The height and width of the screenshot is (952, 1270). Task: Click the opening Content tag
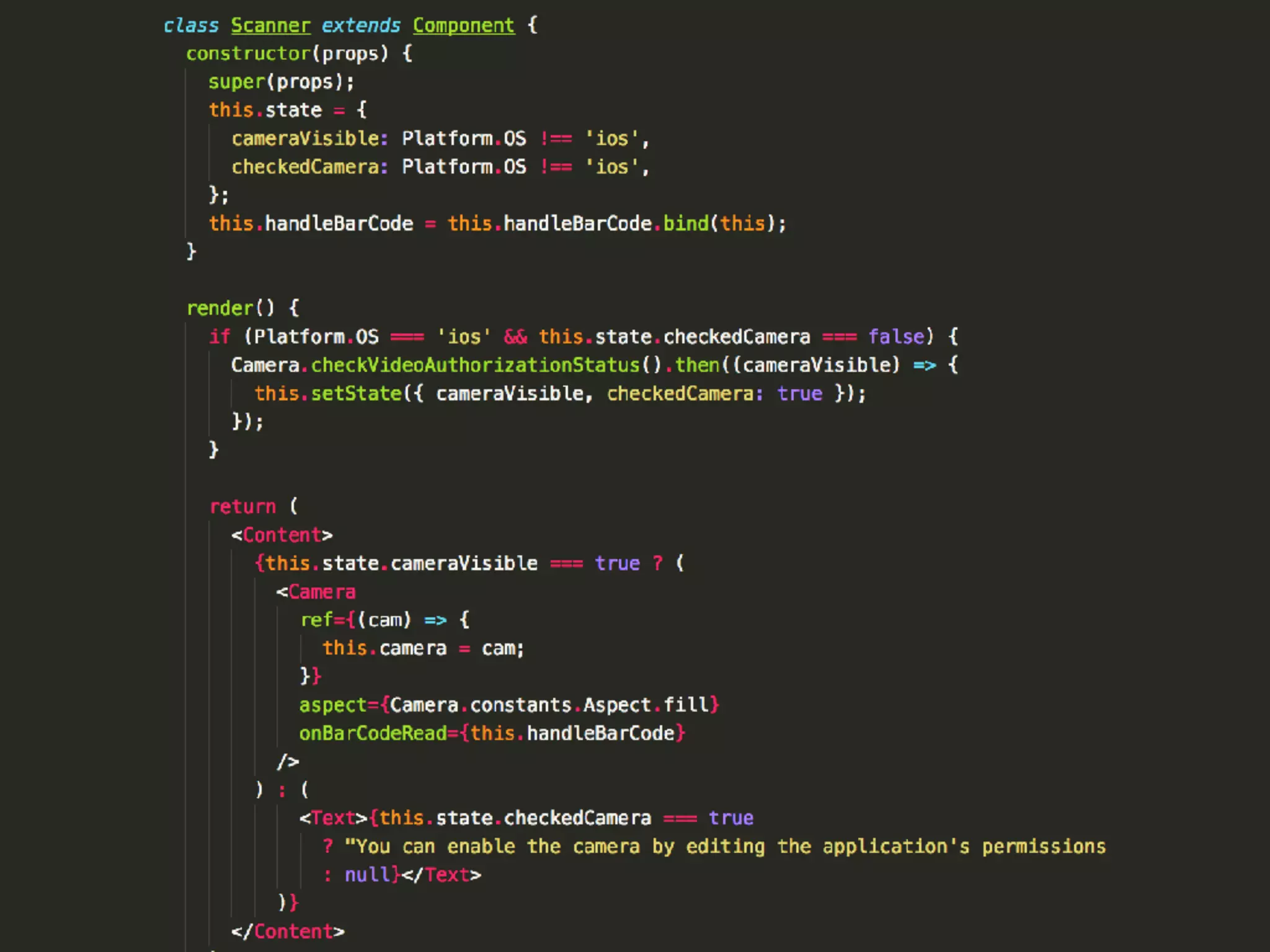click(x=282, y=535)
